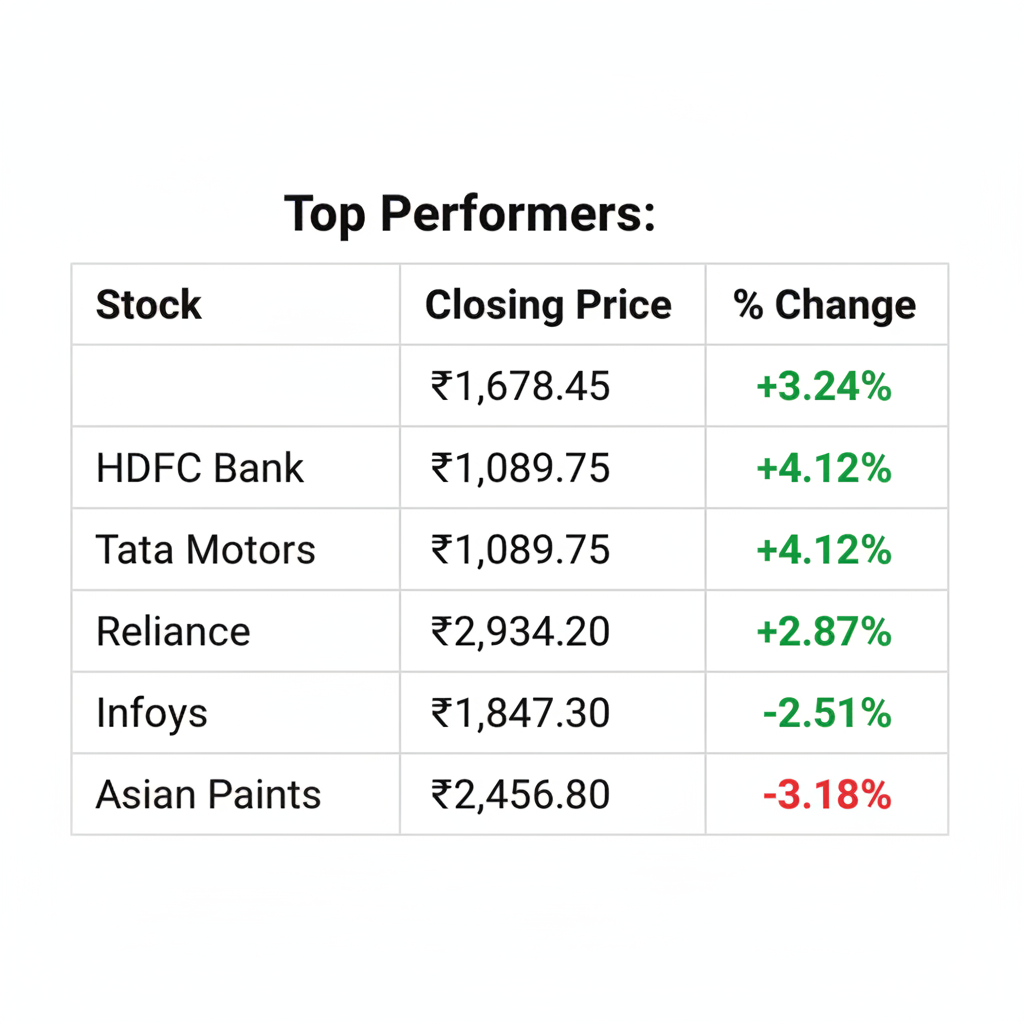Click HDFC Bank's ₹1,089.75 price
The image size is (1024, 1024).
coord(520,468)
